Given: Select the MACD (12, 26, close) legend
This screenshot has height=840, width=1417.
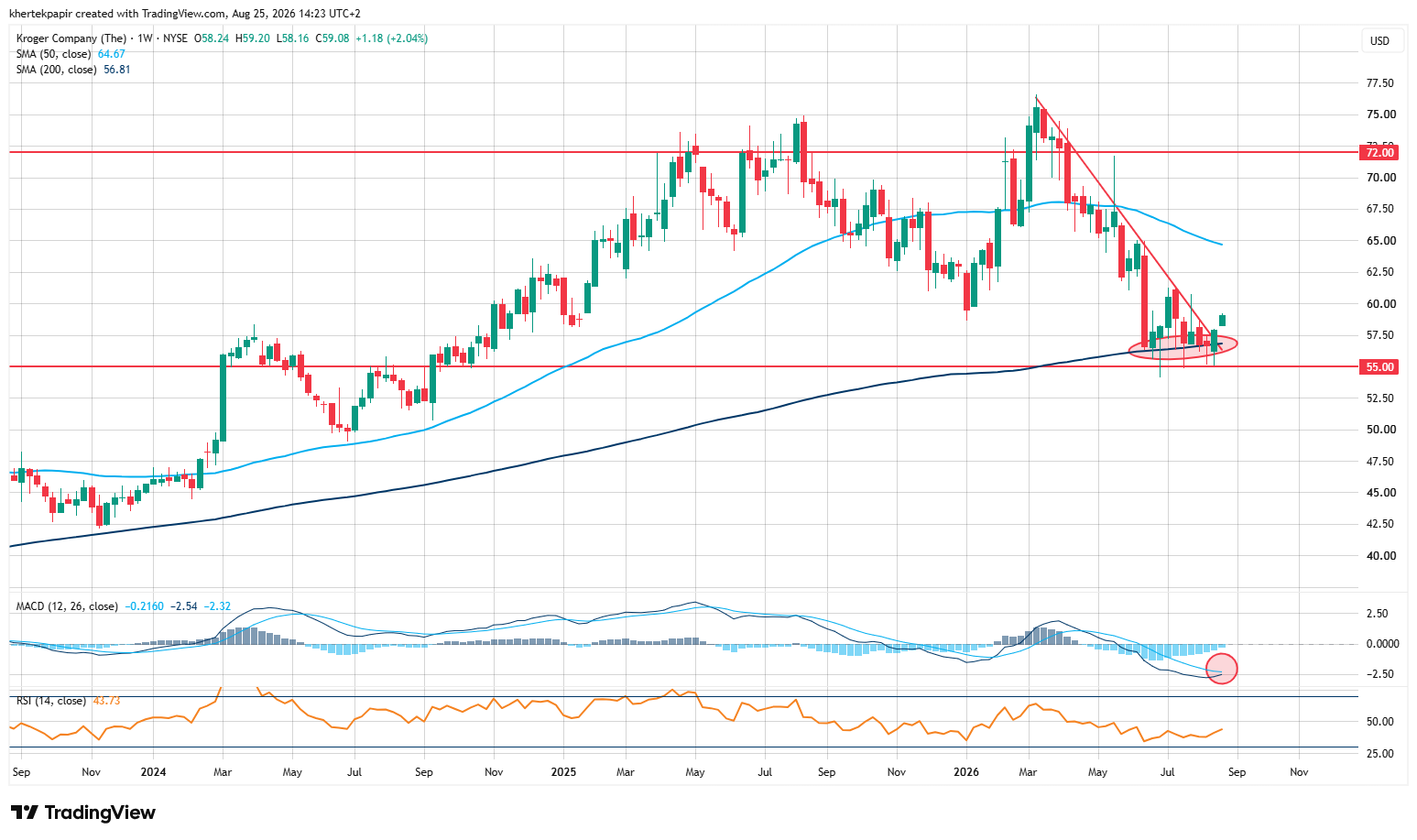Looking at the screenshot, I should (x=67, y=606).
